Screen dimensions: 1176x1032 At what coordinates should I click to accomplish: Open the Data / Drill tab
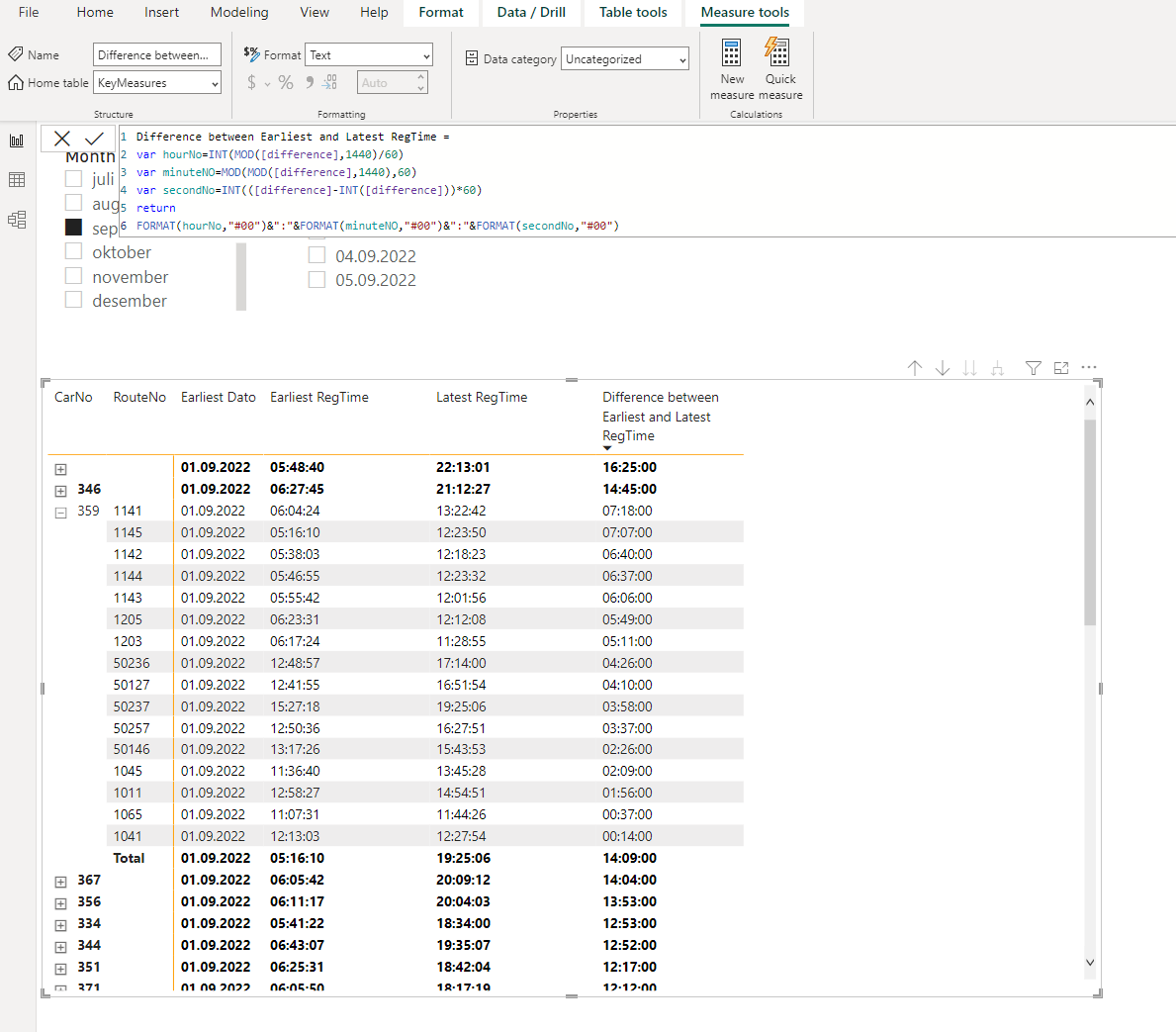531,12
